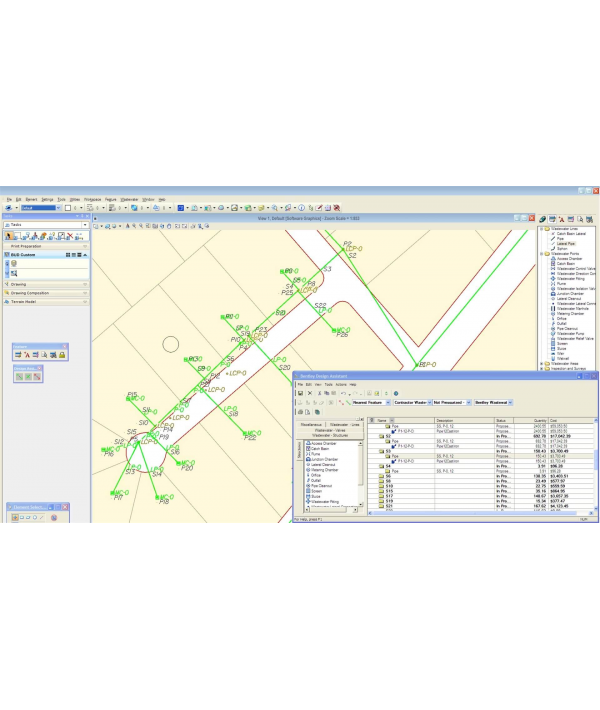Select the Element Selection arrow tool in Tasks

click(9, 236)
